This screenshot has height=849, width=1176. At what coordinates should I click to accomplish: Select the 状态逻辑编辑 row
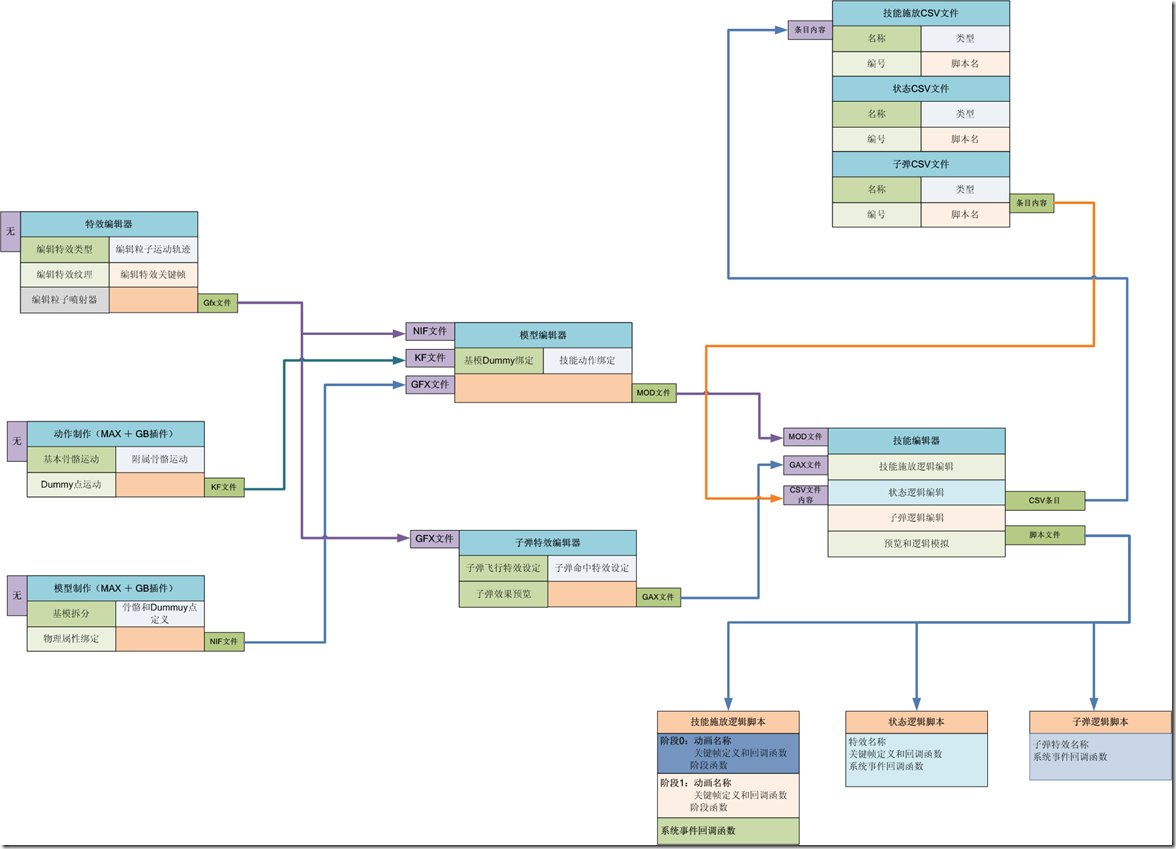tap(916, 493)
